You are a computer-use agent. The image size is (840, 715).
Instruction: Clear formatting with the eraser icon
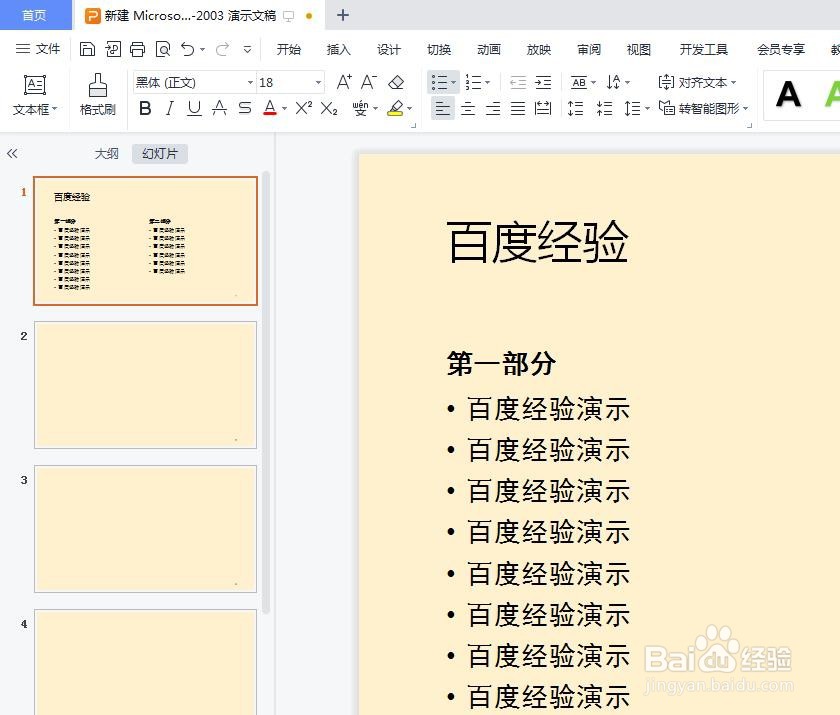pos(396,82)
